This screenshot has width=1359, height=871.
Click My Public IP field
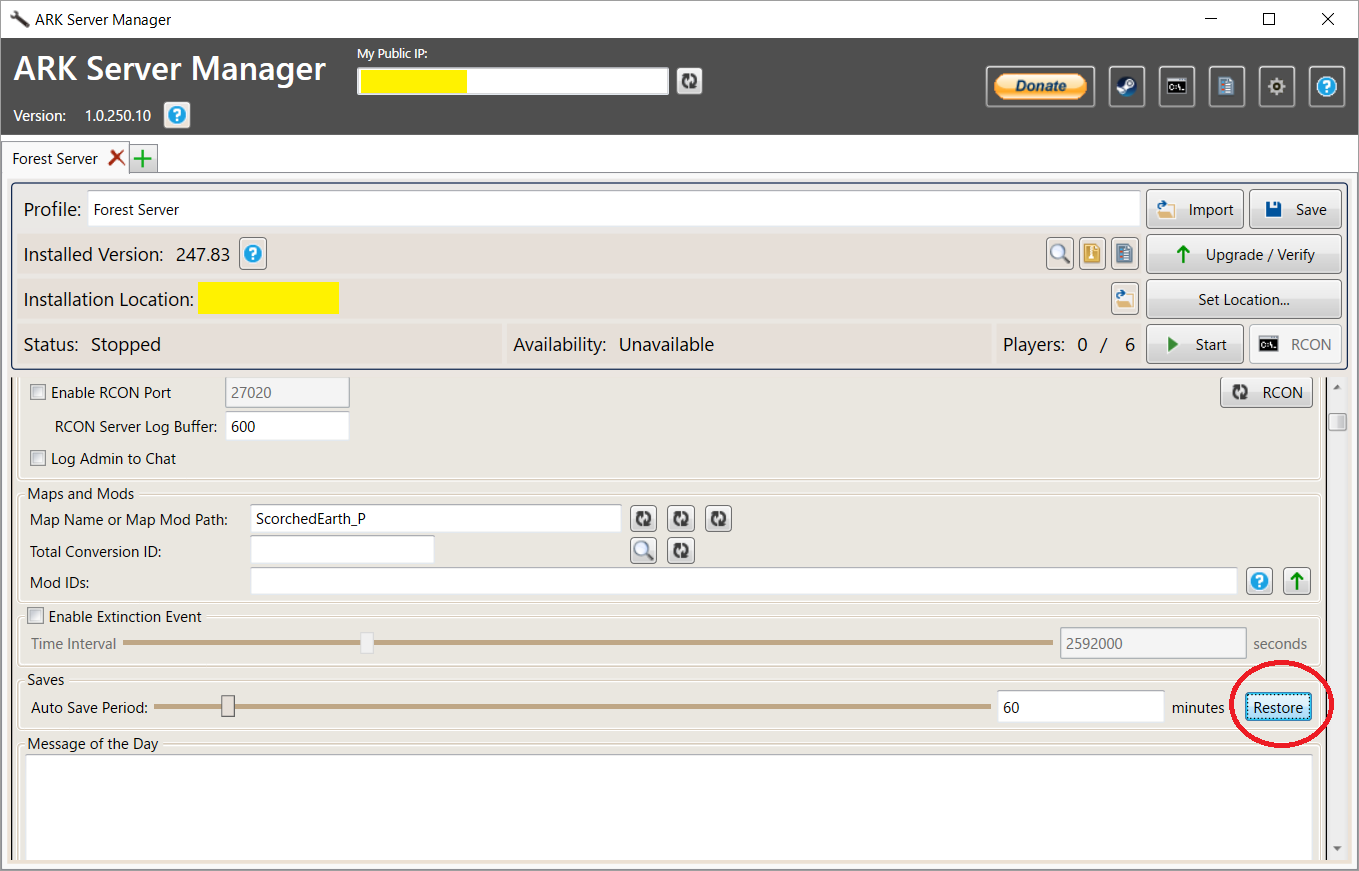(512, 81)
